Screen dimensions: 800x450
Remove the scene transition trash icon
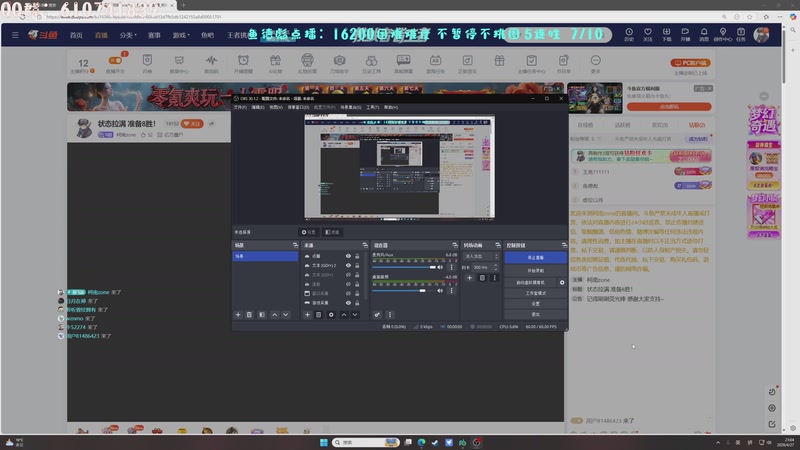[x=482, y=278]
